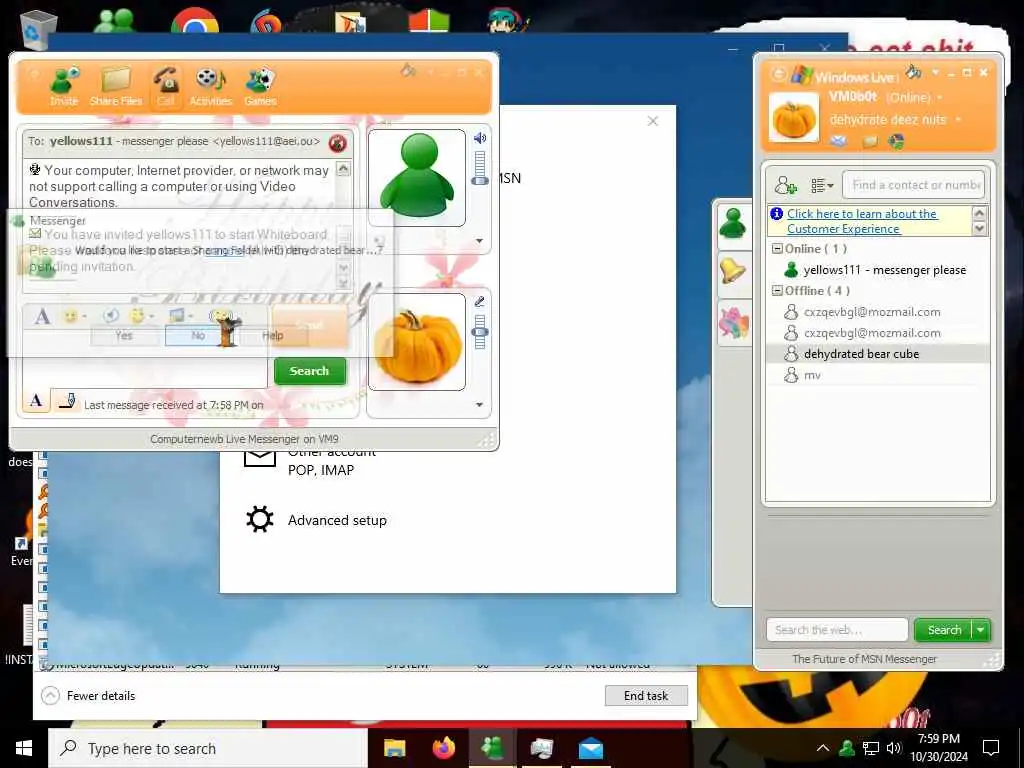This screenshot has height=768, width=1024.
Task: Open the Action Center notifications icon
Action: click(991, 748)
